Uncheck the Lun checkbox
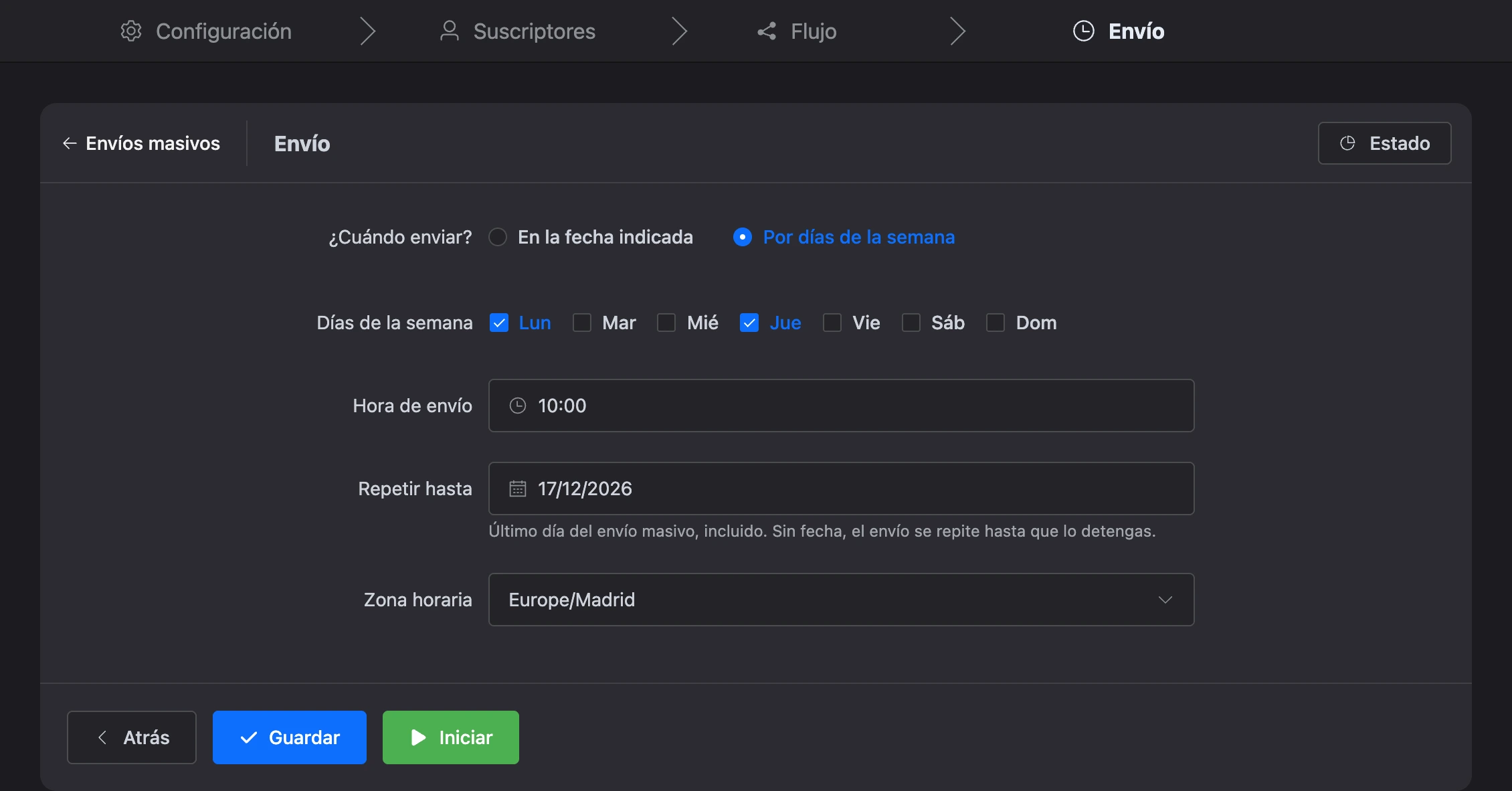This screenshot has height=791, width=1512. pos(499,323)
